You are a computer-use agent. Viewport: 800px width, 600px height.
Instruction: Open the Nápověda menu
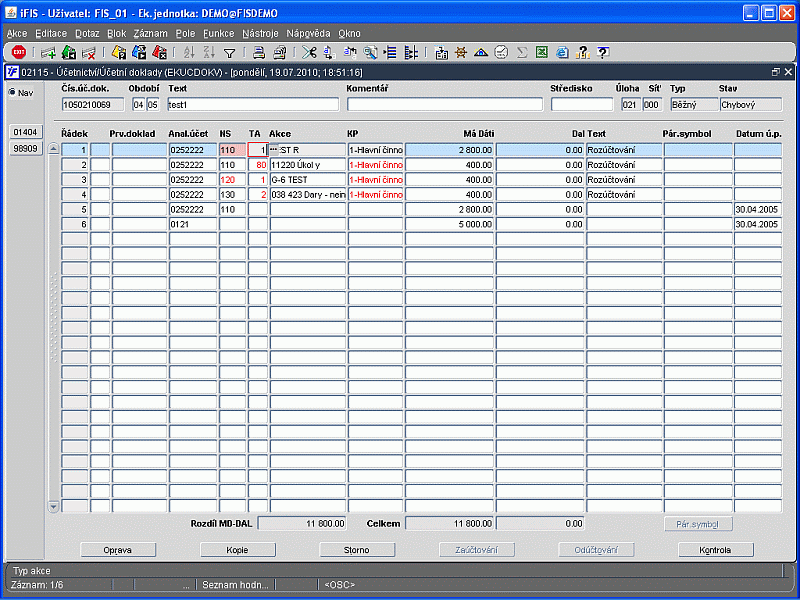(x=308, y=34)
